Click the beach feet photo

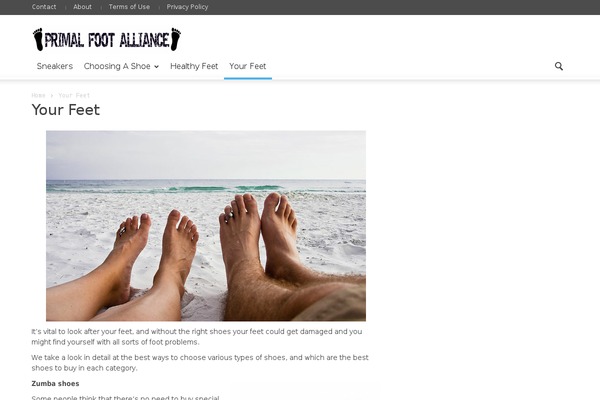[x=206, y=226]
